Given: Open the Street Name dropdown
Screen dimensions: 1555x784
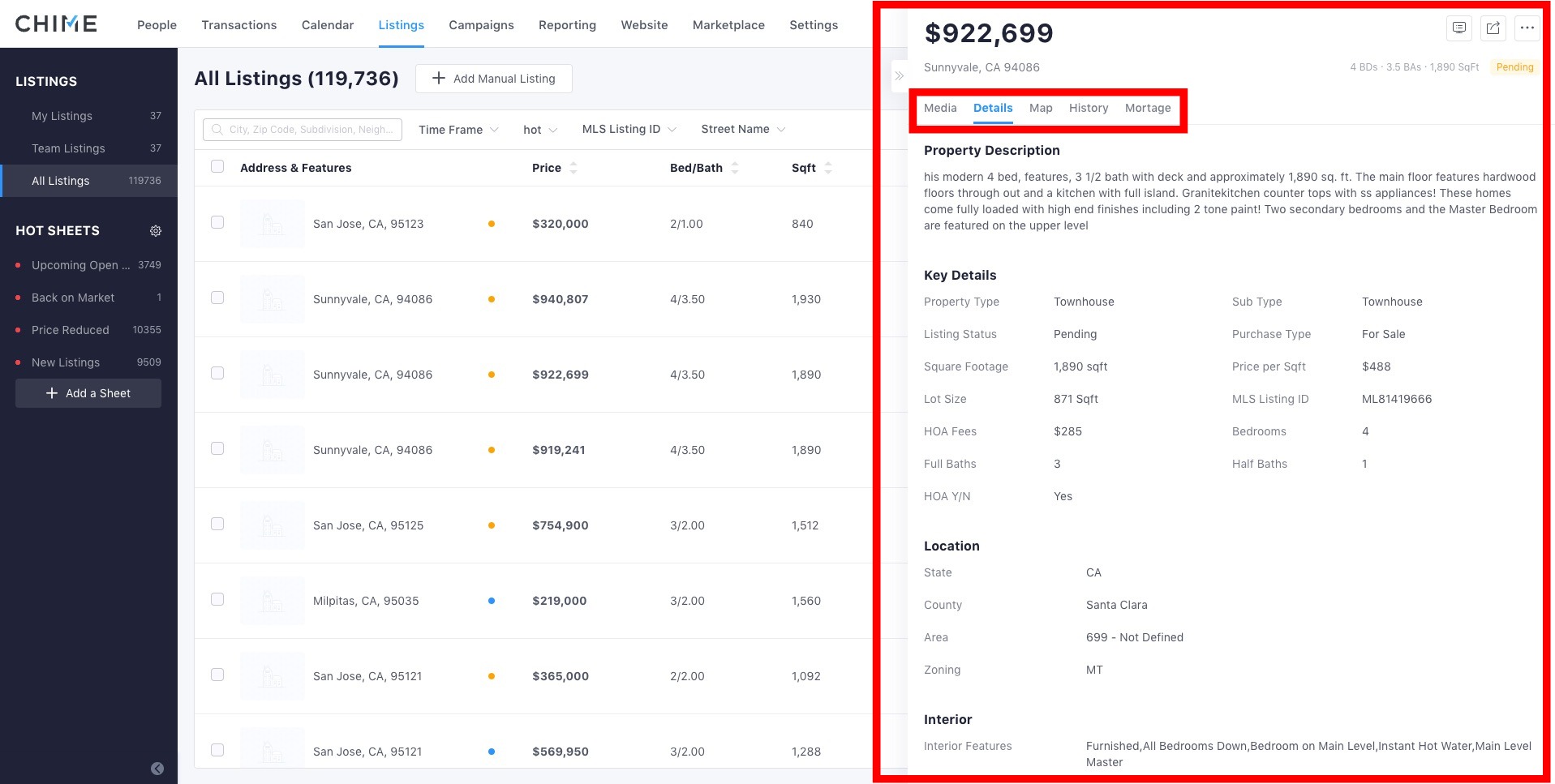Looking at the screenshot, I should pos(743,130).
